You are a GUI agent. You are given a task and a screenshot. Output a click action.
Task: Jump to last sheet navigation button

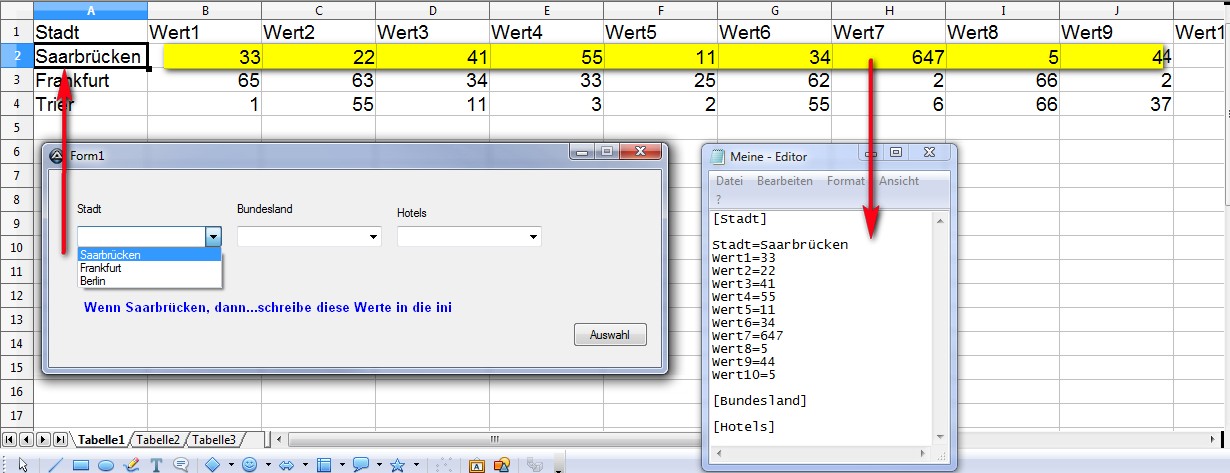[60, 439]
